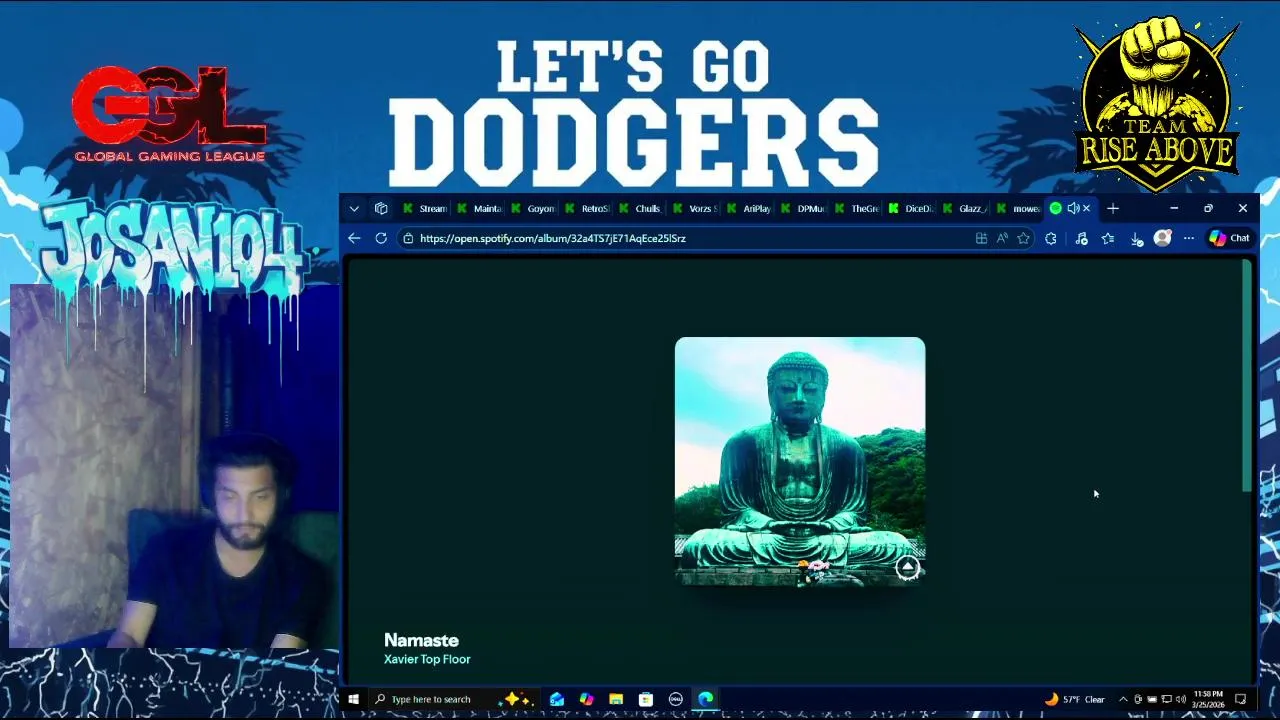
Task: Open the Xavier Top Floor artist link
Action: 427,659
